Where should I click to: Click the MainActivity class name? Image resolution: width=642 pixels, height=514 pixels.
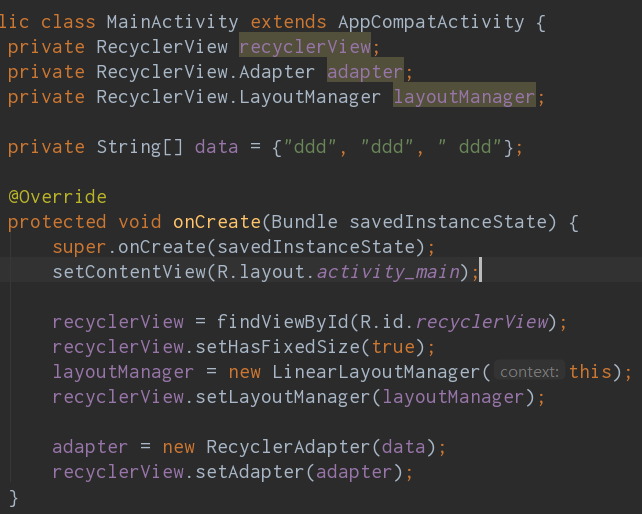(x=172, y=22)
